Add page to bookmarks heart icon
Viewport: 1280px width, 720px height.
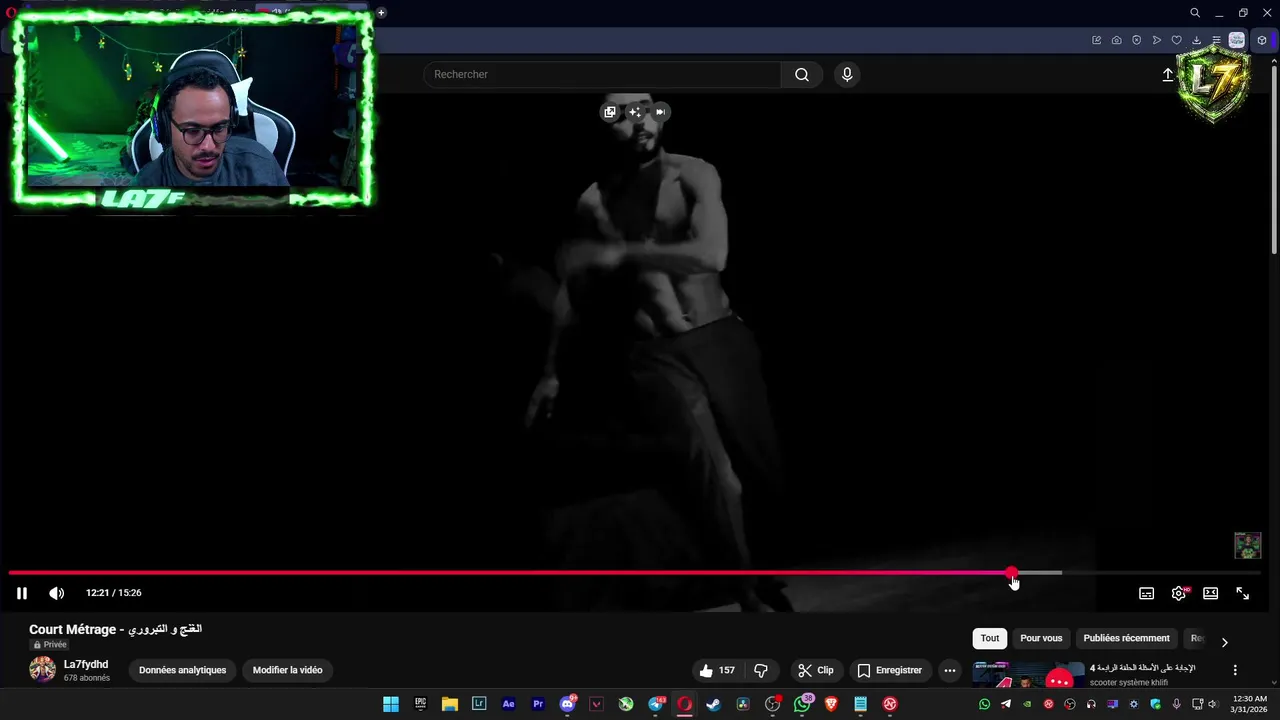click(1177, 40)
